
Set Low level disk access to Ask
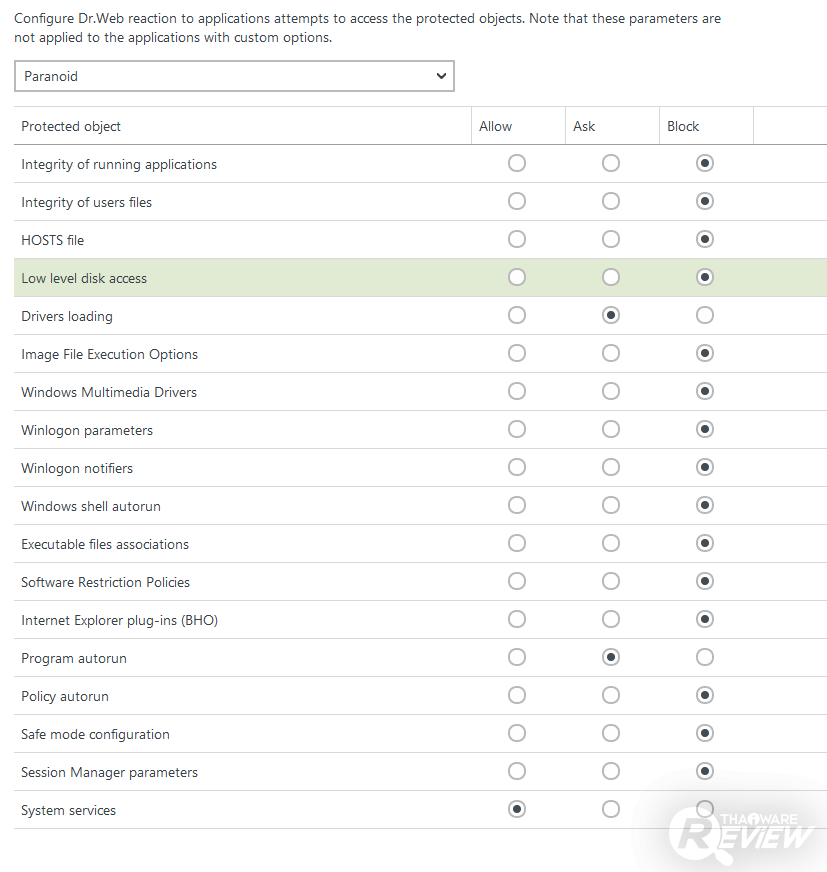click(x=611, y=277)
